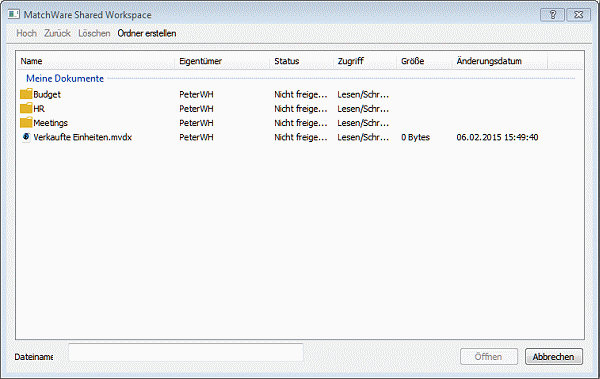Click the Verkaufte Einheiten.mvdx file icon

(26, 137)
